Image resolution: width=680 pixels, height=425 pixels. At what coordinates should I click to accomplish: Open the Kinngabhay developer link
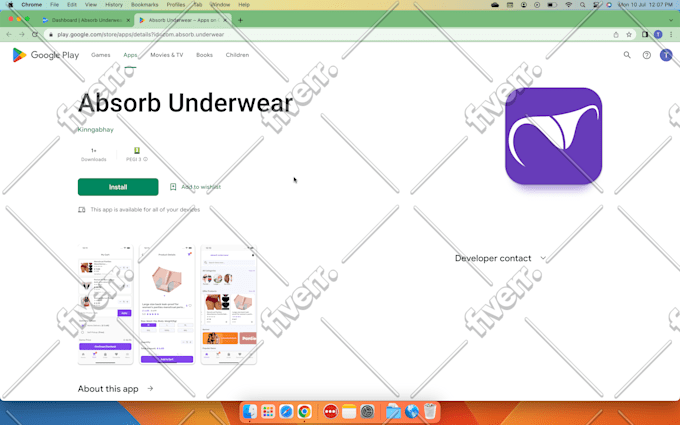pos(95,130)
